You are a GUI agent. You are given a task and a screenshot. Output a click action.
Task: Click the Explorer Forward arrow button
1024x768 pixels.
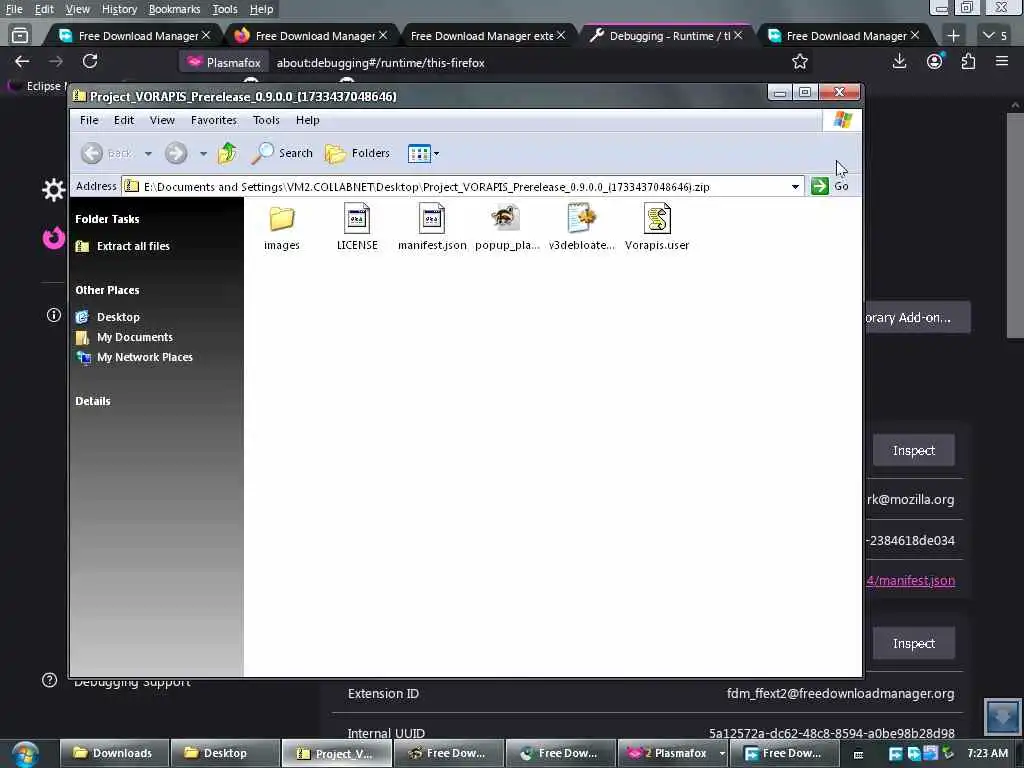pyautogui.click(x=176, y=153)
